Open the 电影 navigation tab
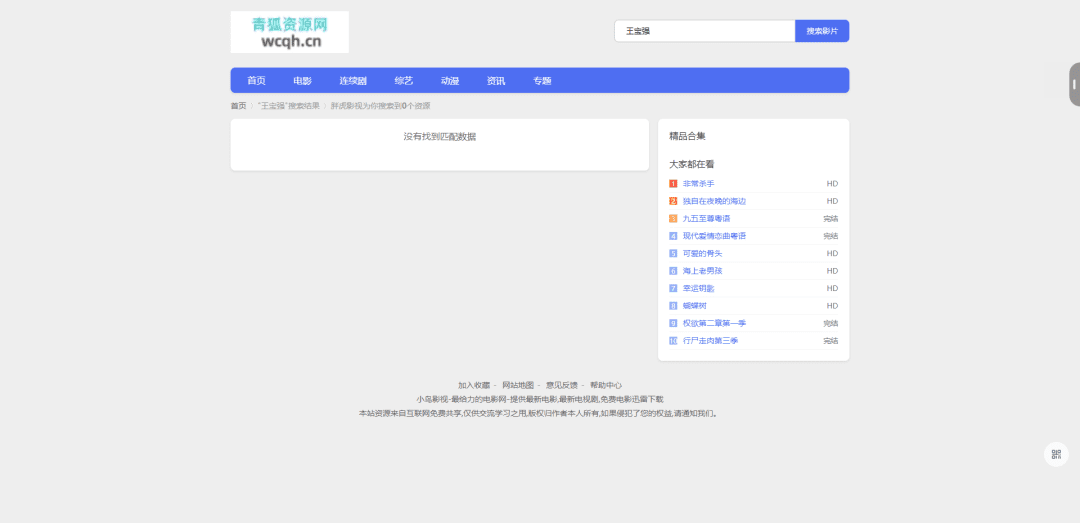This screenshot has height=523, width=1080. [x=302, y=81]
